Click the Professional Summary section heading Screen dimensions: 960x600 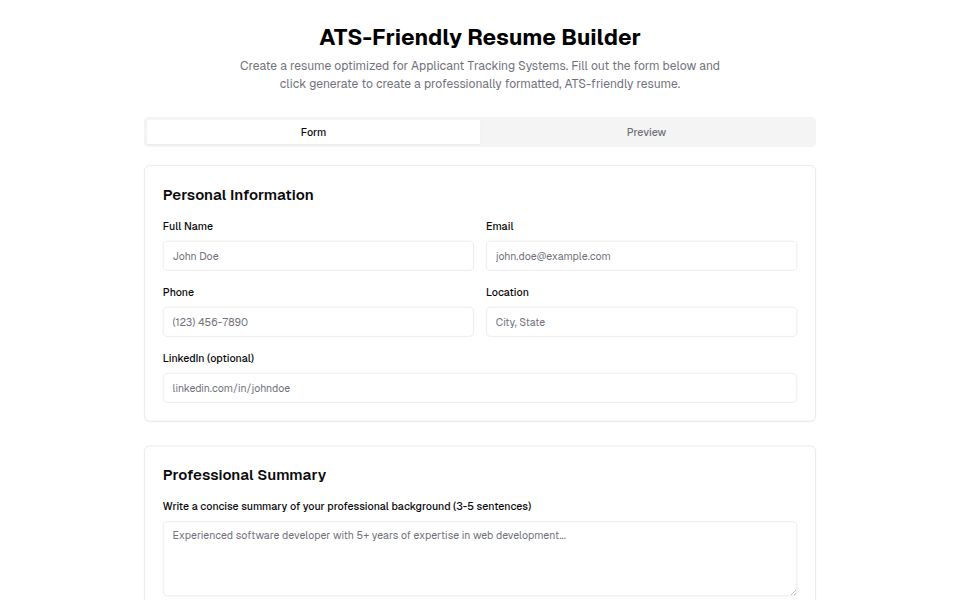point(245,474)
